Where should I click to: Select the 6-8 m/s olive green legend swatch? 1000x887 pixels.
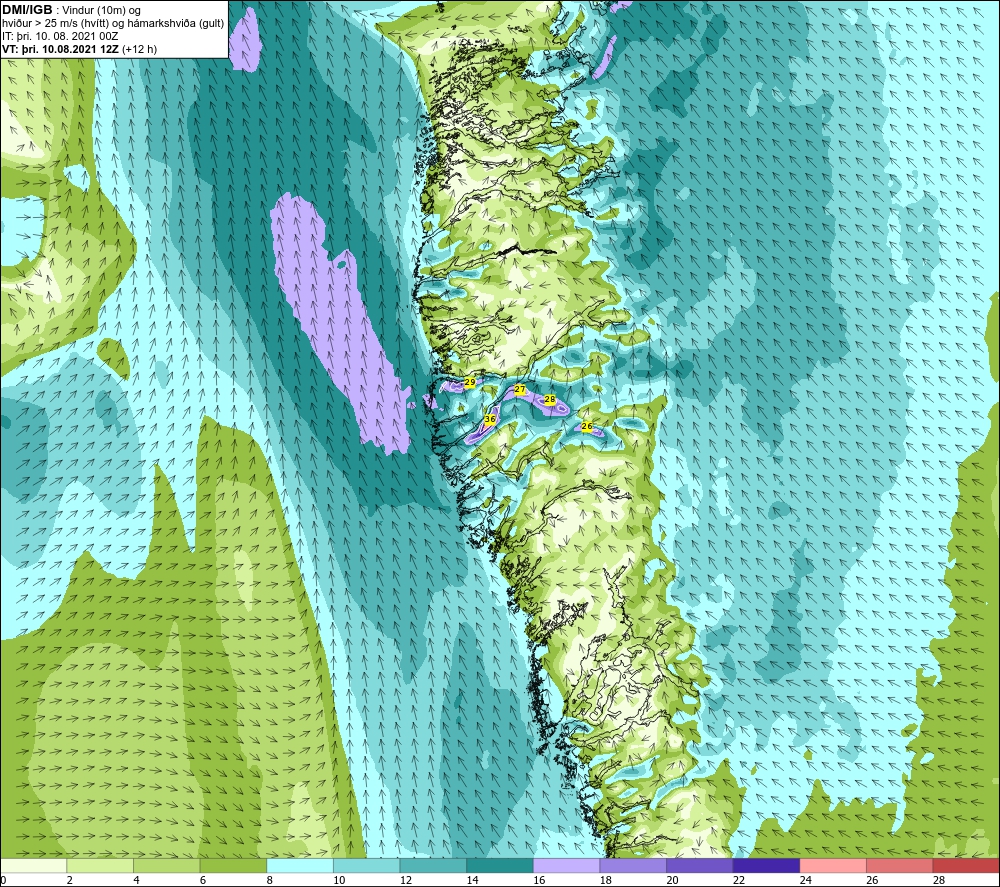[x=233, y=865]
